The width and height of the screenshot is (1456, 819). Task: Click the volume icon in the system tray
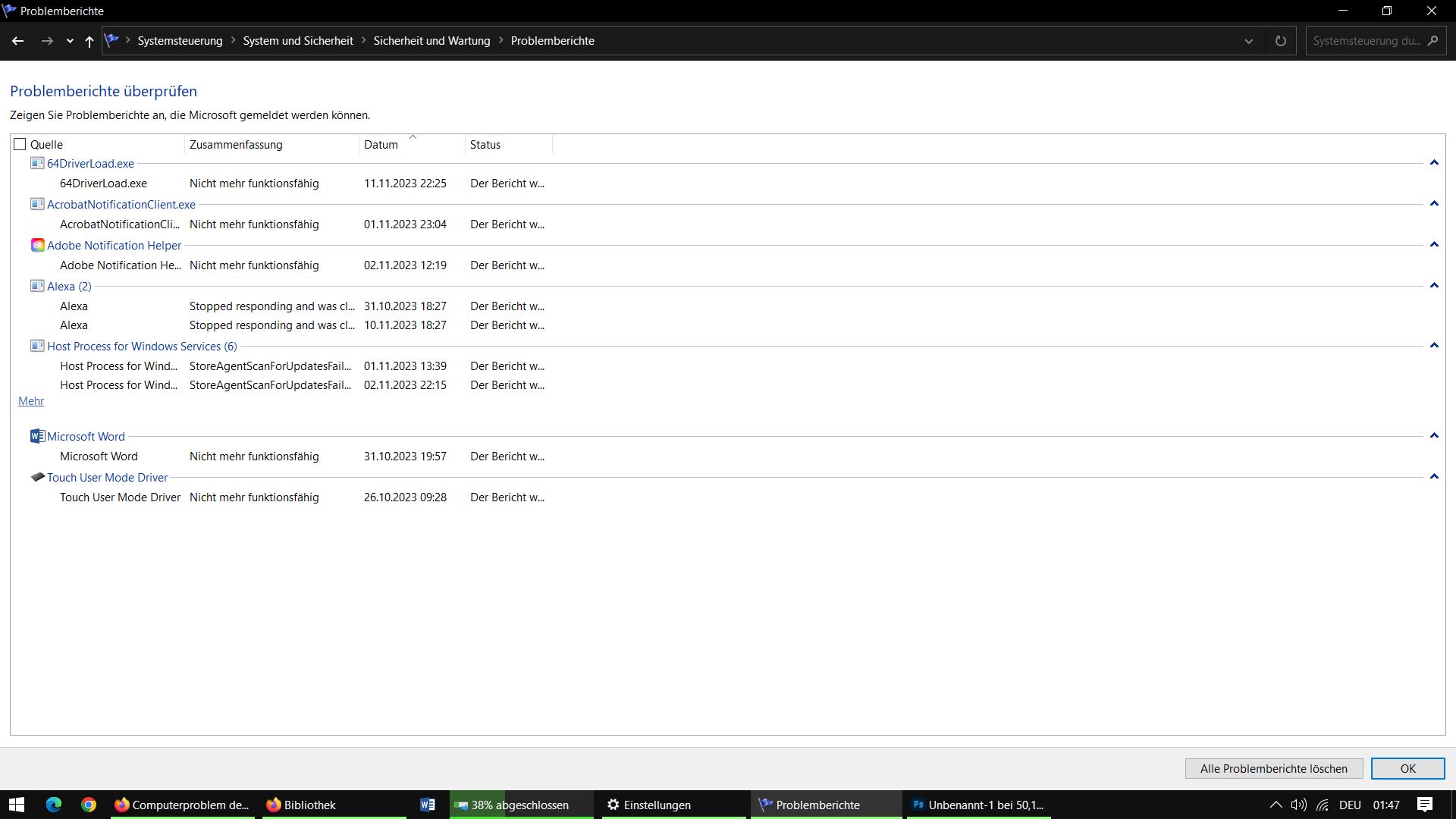[x=1298, y=805]
